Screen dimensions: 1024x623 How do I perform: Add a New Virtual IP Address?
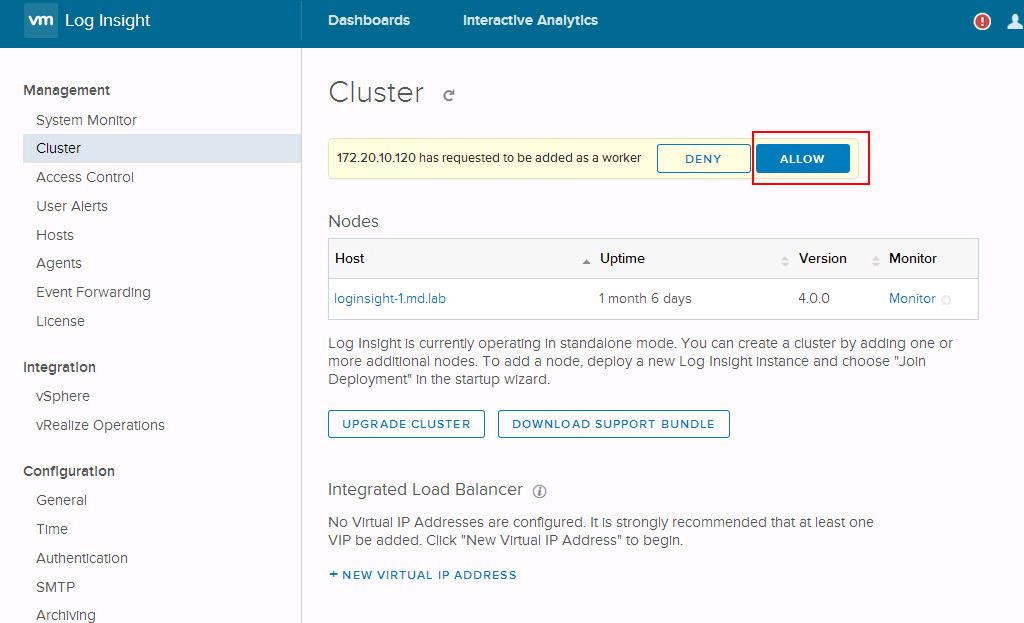pos(422,575)
